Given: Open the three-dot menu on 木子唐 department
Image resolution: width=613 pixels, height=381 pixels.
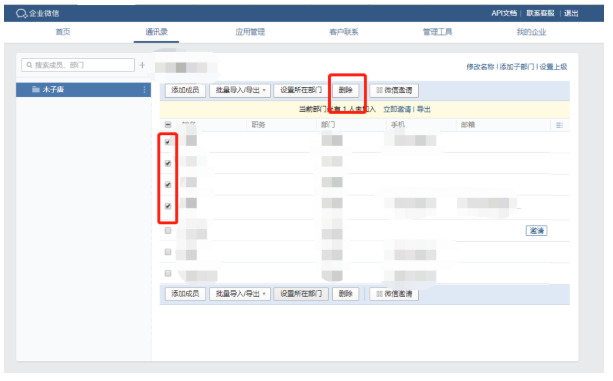Looking at the screenshot, I should pos(145,89).
